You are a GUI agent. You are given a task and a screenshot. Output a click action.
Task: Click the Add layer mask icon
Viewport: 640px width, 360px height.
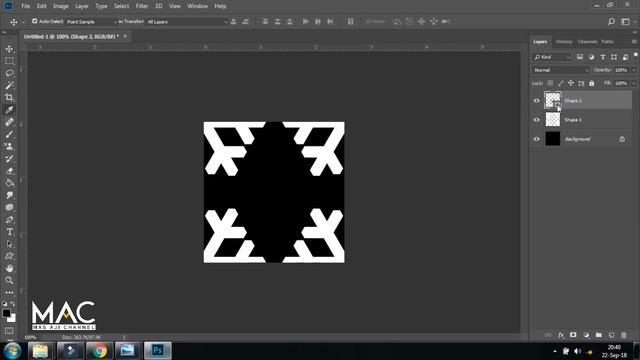click(573, 335)
